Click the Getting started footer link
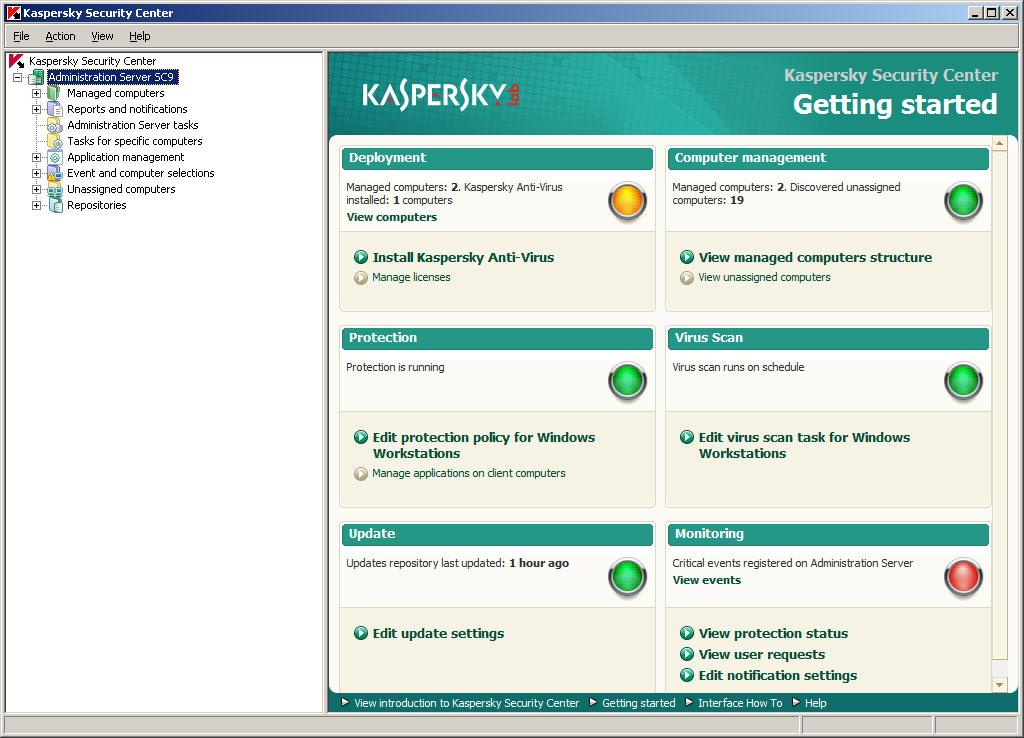This screenshot has width=1024, height=738. 639,703
